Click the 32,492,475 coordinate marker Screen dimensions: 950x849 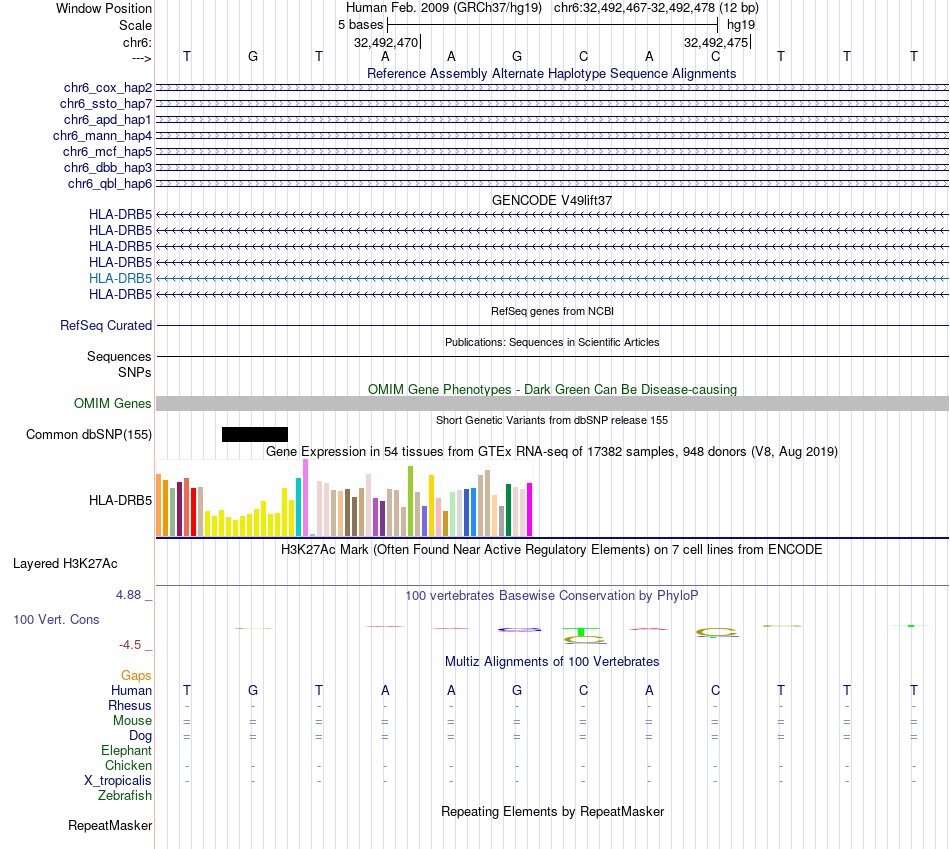pos(716,42)
